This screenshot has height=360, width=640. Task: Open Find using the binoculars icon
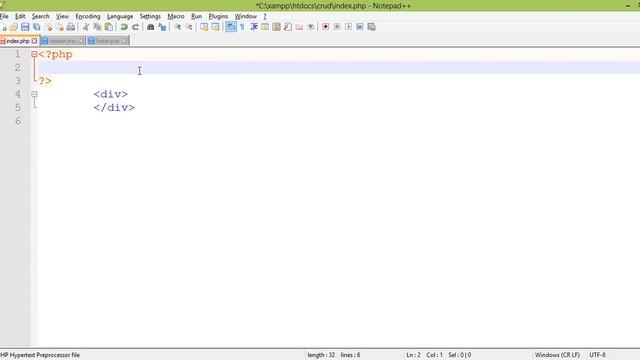(150, 27)
